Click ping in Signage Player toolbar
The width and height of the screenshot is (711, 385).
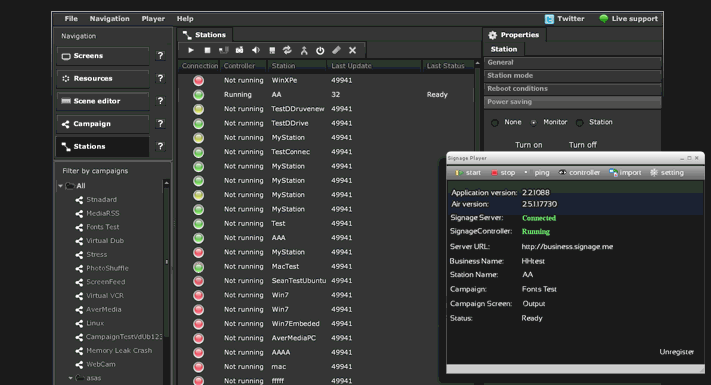point(536,173)
